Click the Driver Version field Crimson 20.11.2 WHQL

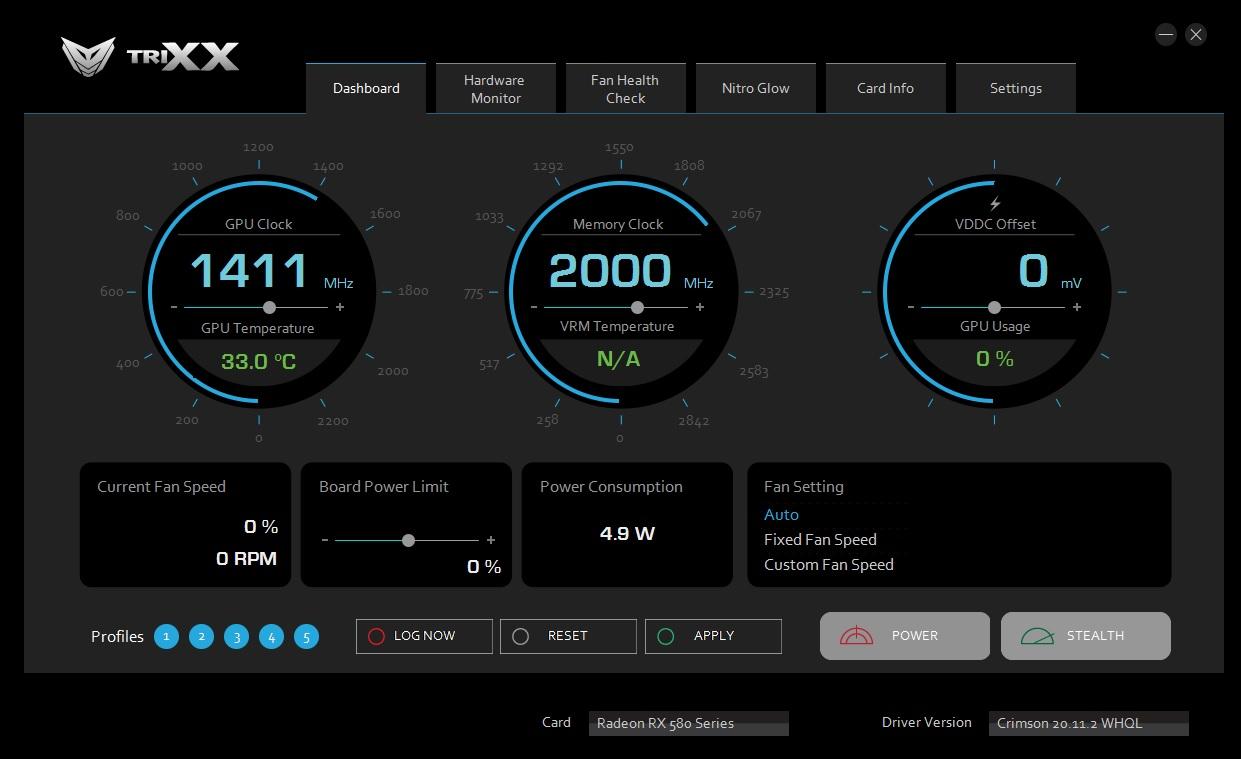pyautogui.click(x=1089, y=723)
